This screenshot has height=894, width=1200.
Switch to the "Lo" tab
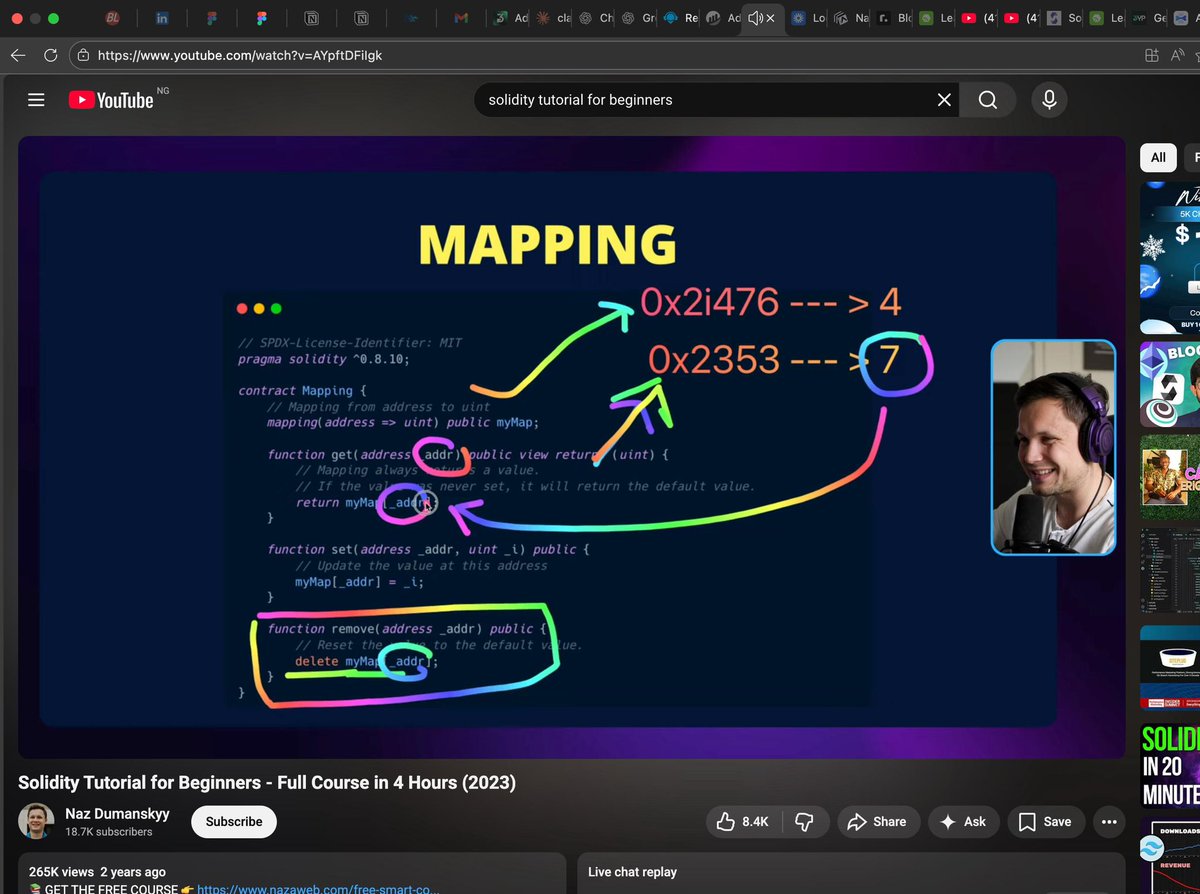coord(810,18)
